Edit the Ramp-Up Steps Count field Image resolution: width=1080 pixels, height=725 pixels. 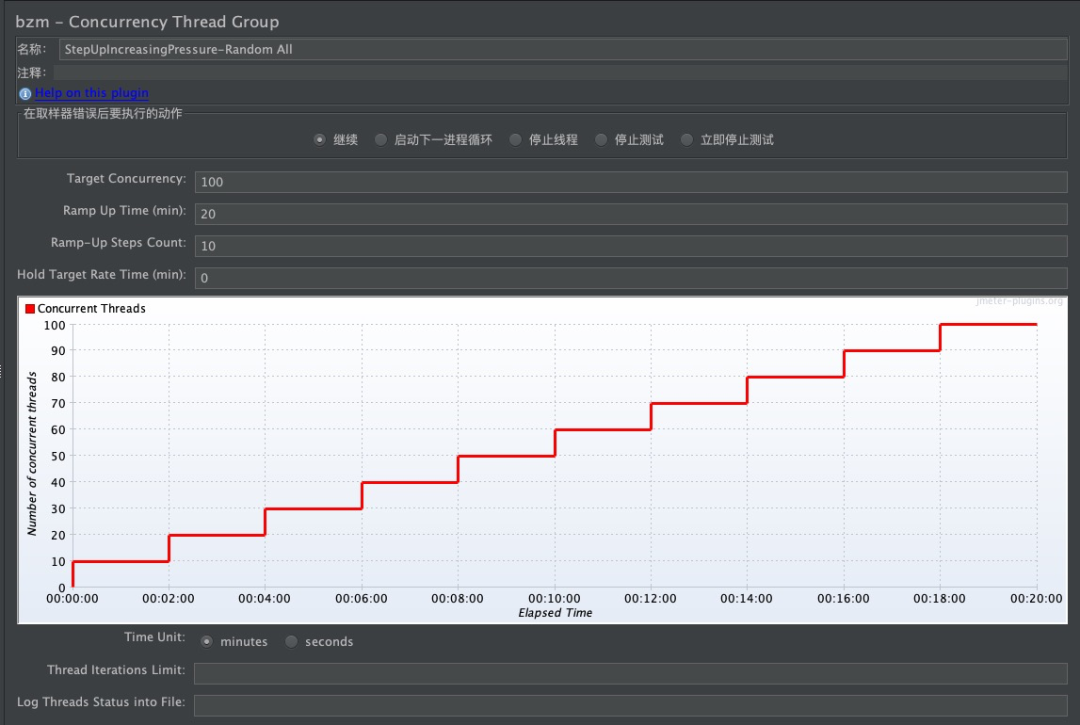click(x=630, y=246)
